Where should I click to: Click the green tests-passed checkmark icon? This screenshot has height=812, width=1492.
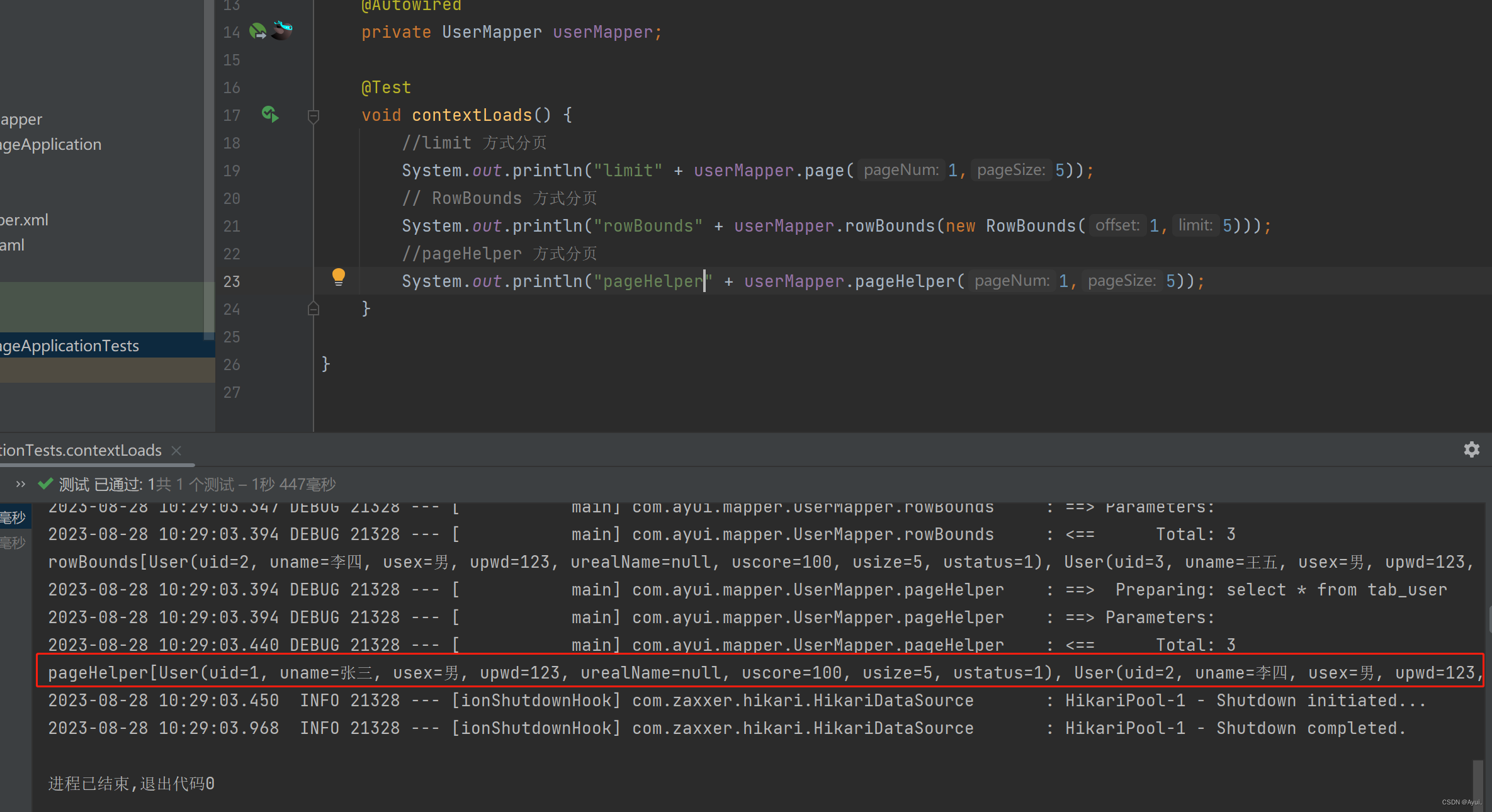(x=45, y=484)
